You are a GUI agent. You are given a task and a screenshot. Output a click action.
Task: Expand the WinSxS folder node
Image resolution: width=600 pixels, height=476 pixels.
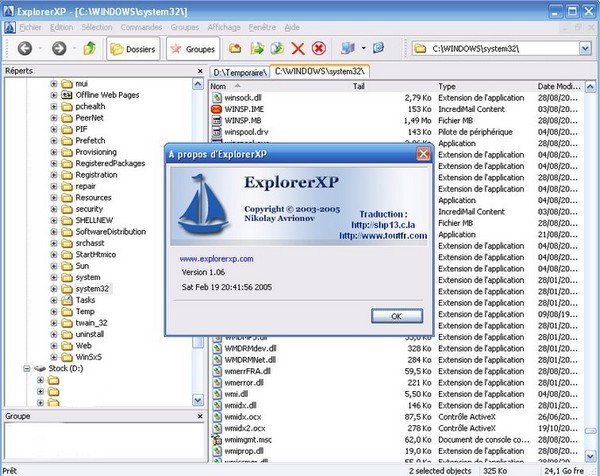54,357
